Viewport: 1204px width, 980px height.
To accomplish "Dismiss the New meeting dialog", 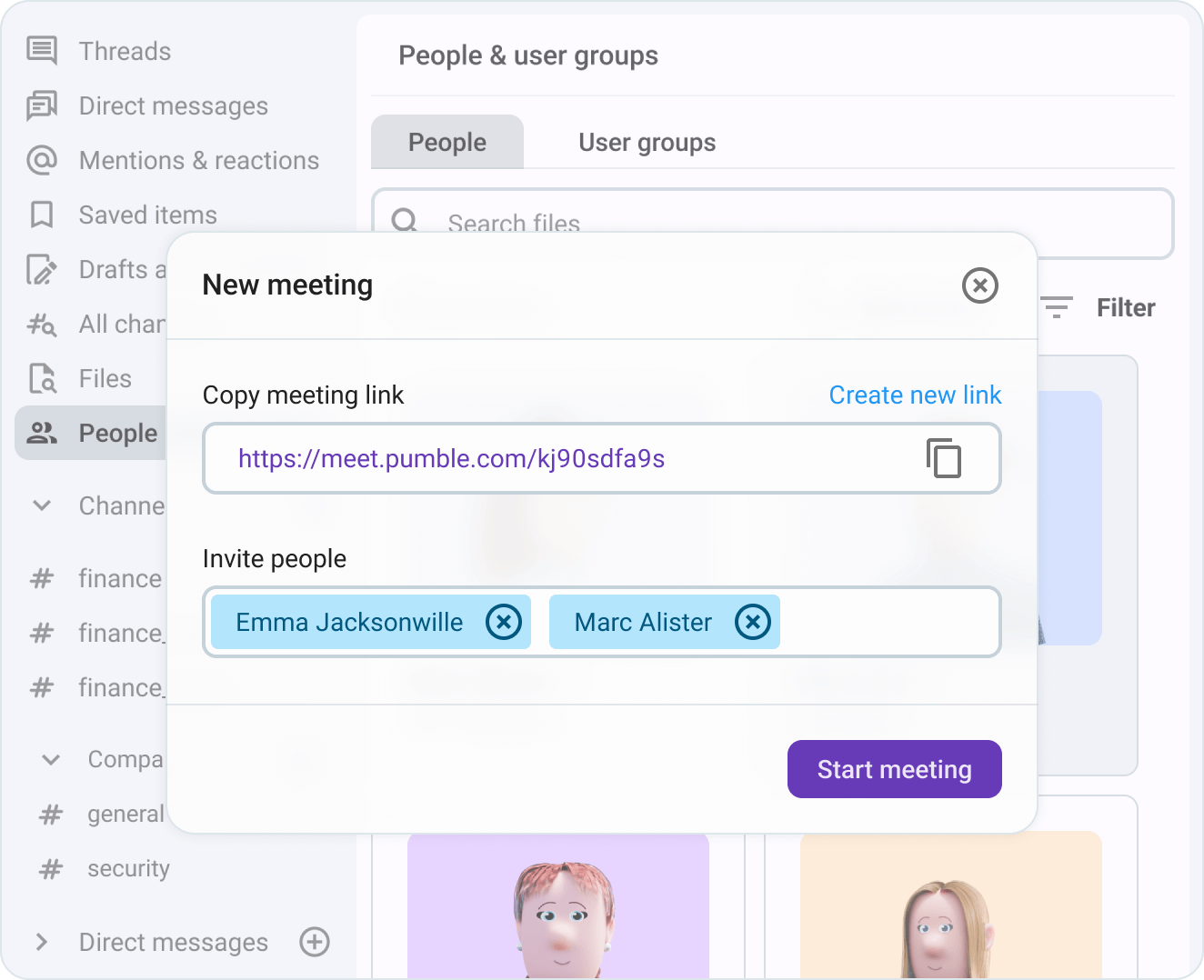I will [979, 285].
